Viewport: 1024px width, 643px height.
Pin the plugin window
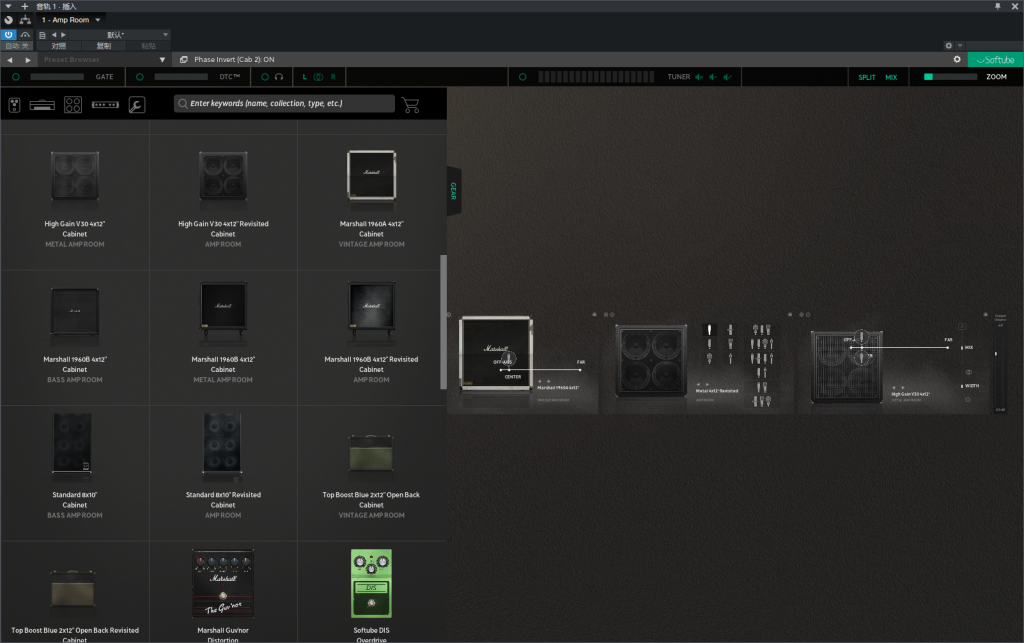(x=997, y=6)
